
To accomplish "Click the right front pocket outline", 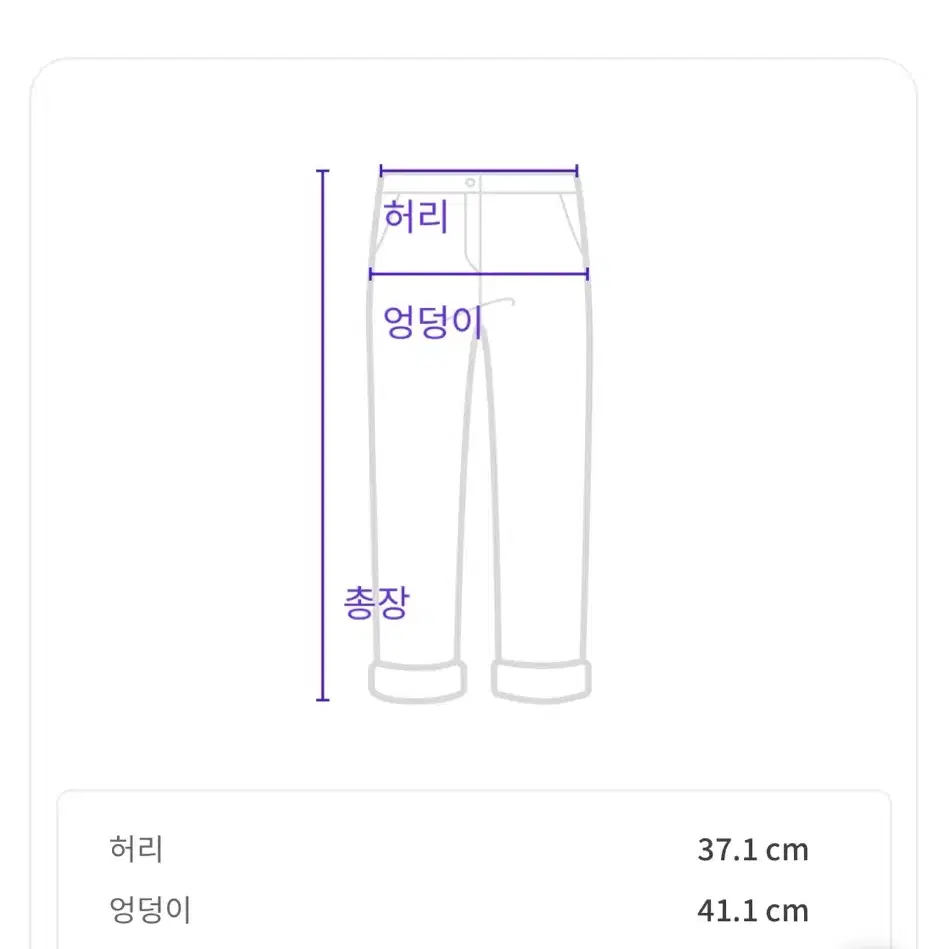I will tap(573, 226).
